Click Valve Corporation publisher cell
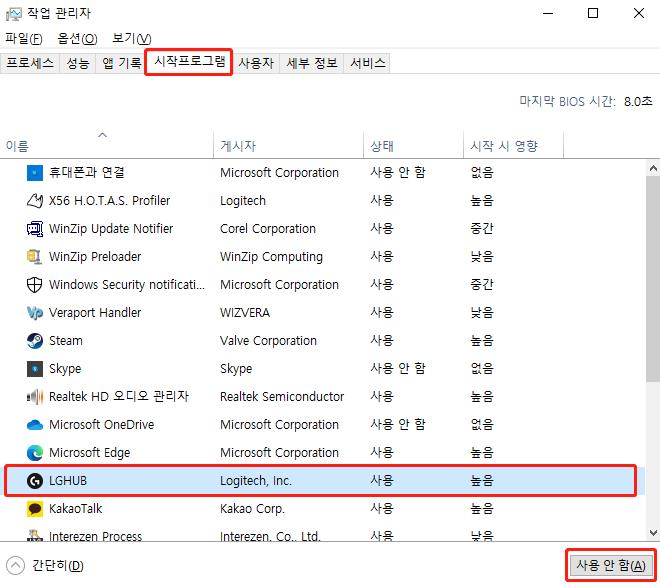The height and width of the screenshot is (588, 660). pyautogui.click(x=268, y=341)
